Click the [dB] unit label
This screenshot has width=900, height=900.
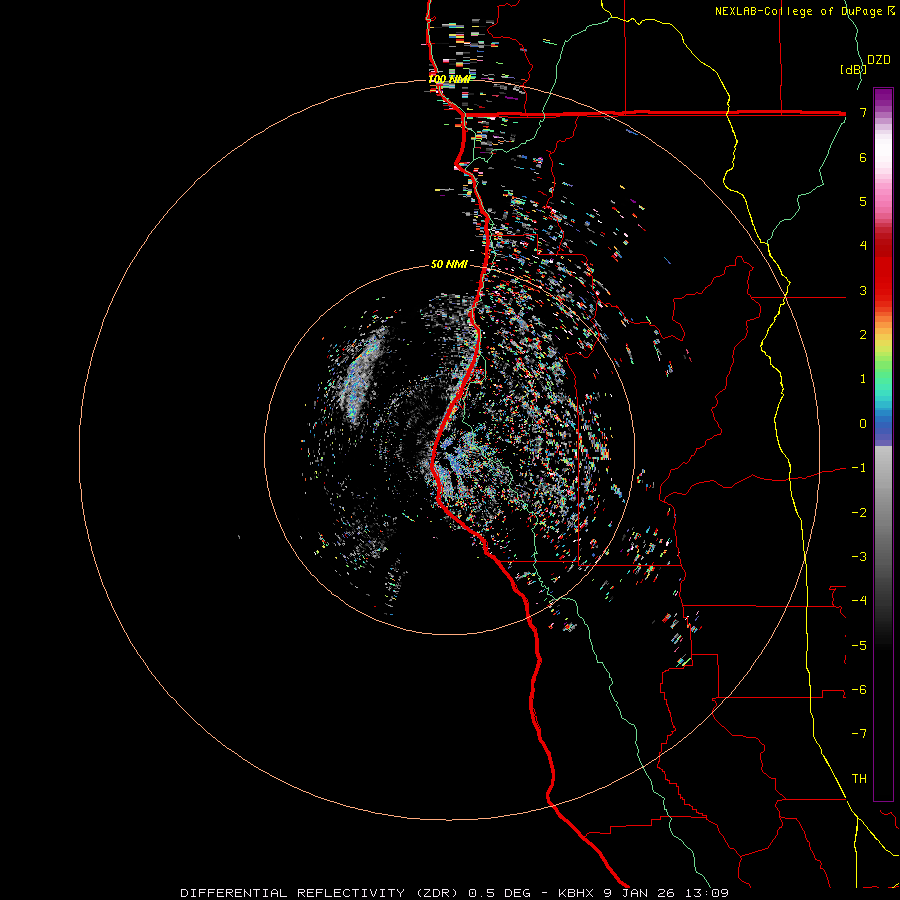click(853, 69)
